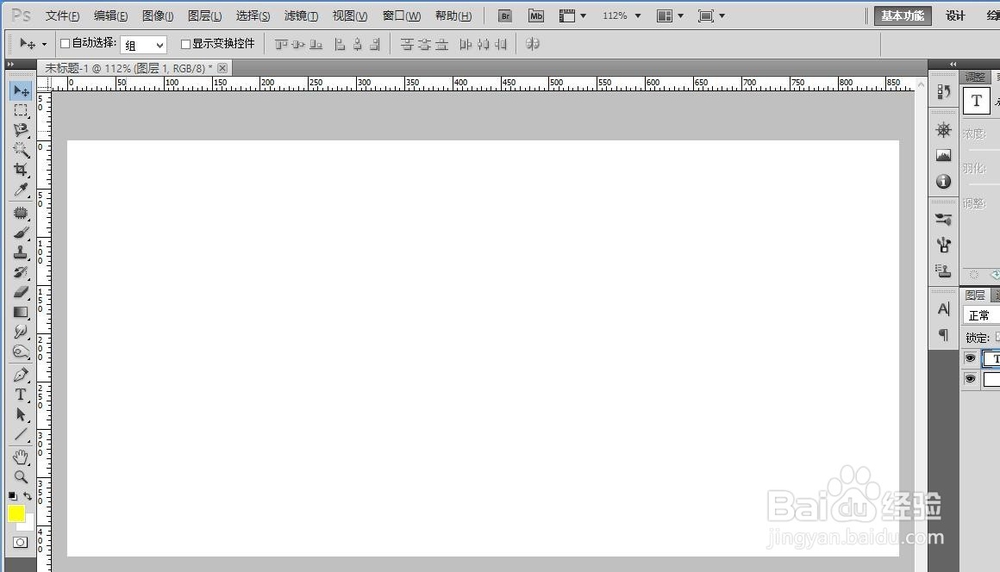Image resolution: width=1000 pixels, height=572 pixels.
Task: Launch Mini Bridge with Mb icon
Action: [x=536, y=16]
